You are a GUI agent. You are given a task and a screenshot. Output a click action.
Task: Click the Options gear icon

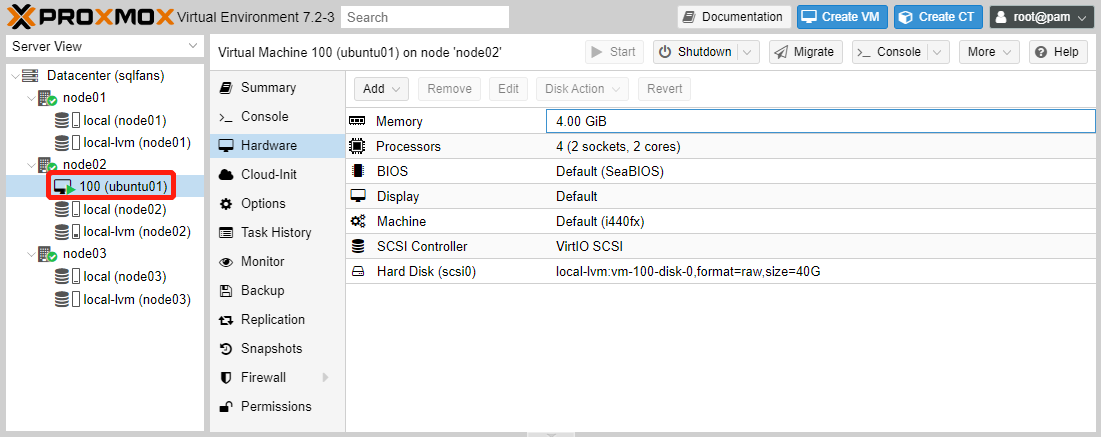tap(226, 204)
